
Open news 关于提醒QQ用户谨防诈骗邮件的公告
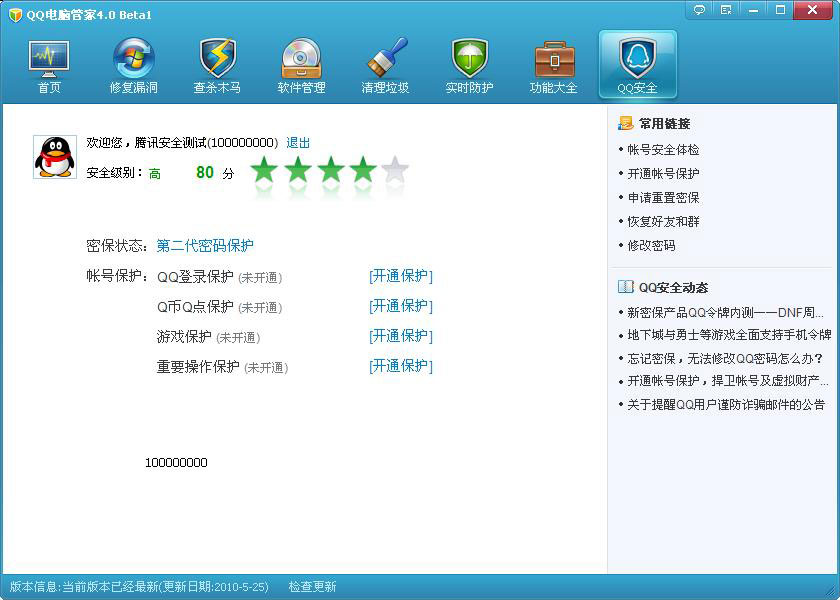726,404
